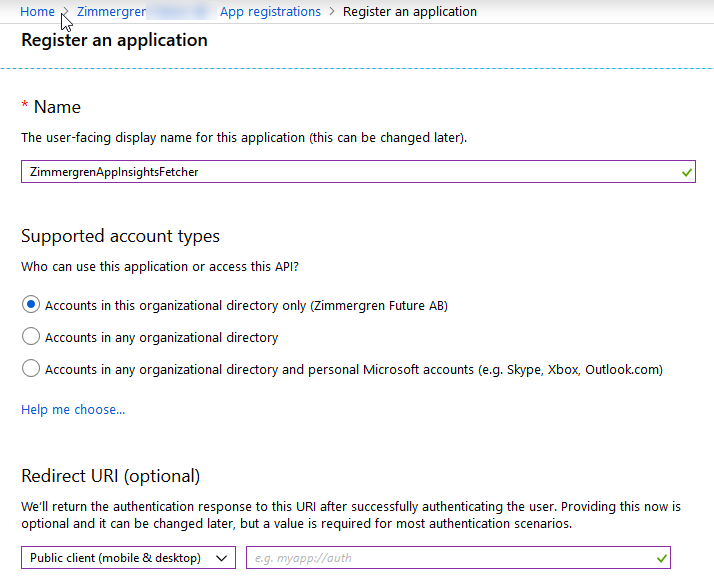
Task: Open the Zimmergren directory breadcrumb
Action: [112, 12]
